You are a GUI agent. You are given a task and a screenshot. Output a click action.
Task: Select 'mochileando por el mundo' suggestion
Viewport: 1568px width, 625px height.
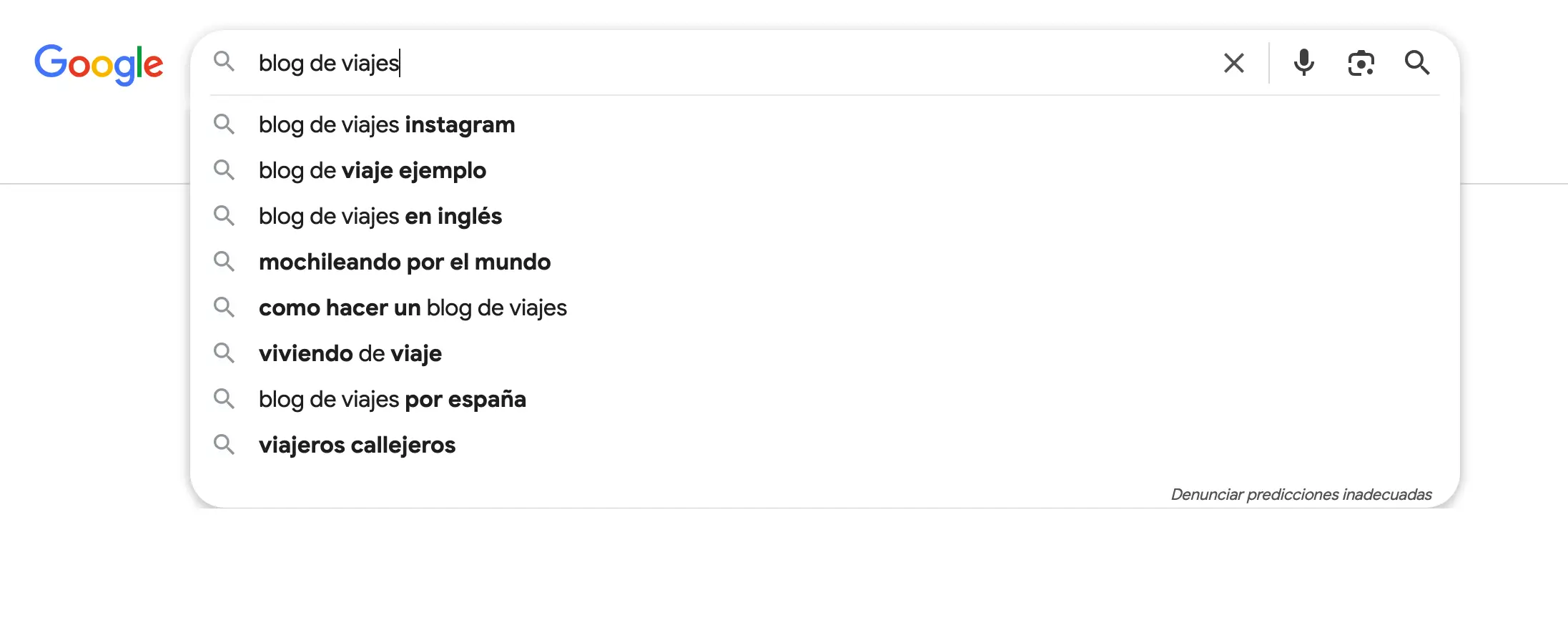[x=824, y=262]
